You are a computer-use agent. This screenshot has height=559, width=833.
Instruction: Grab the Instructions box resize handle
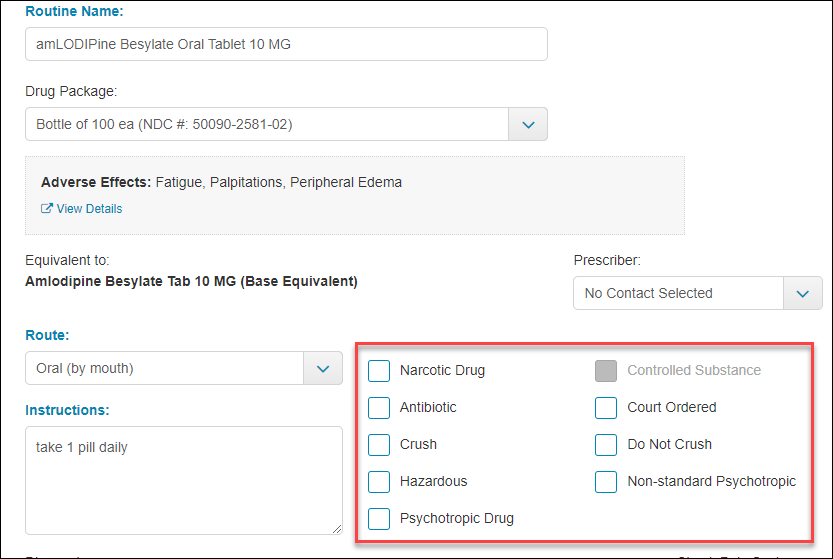pyautogui.click(x=337, y=529)
